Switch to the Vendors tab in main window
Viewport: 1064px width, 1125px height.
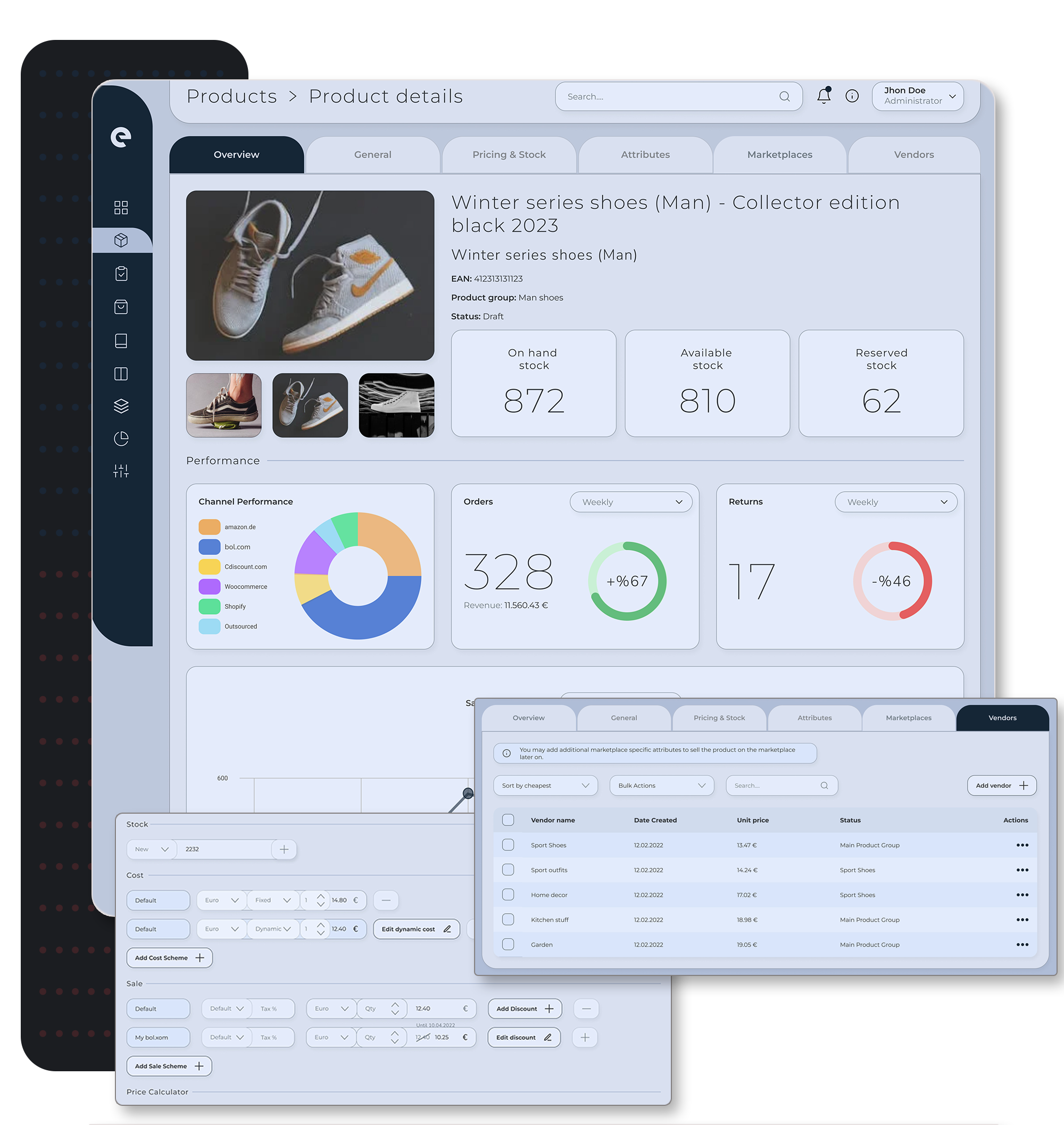tap(913, 155)
